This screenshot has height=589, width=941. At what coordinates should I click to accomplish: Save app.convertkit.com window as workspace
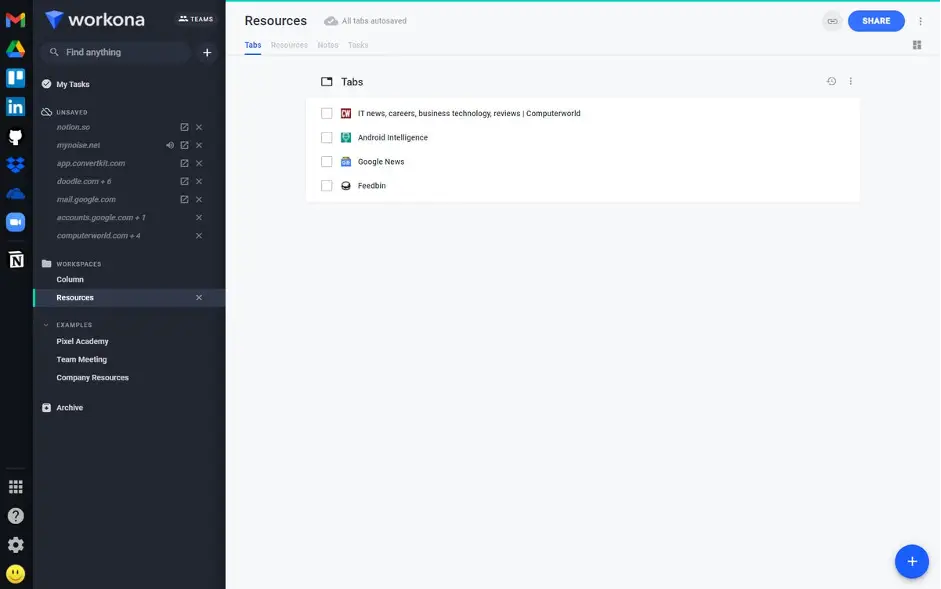click(x=184, y=163)
